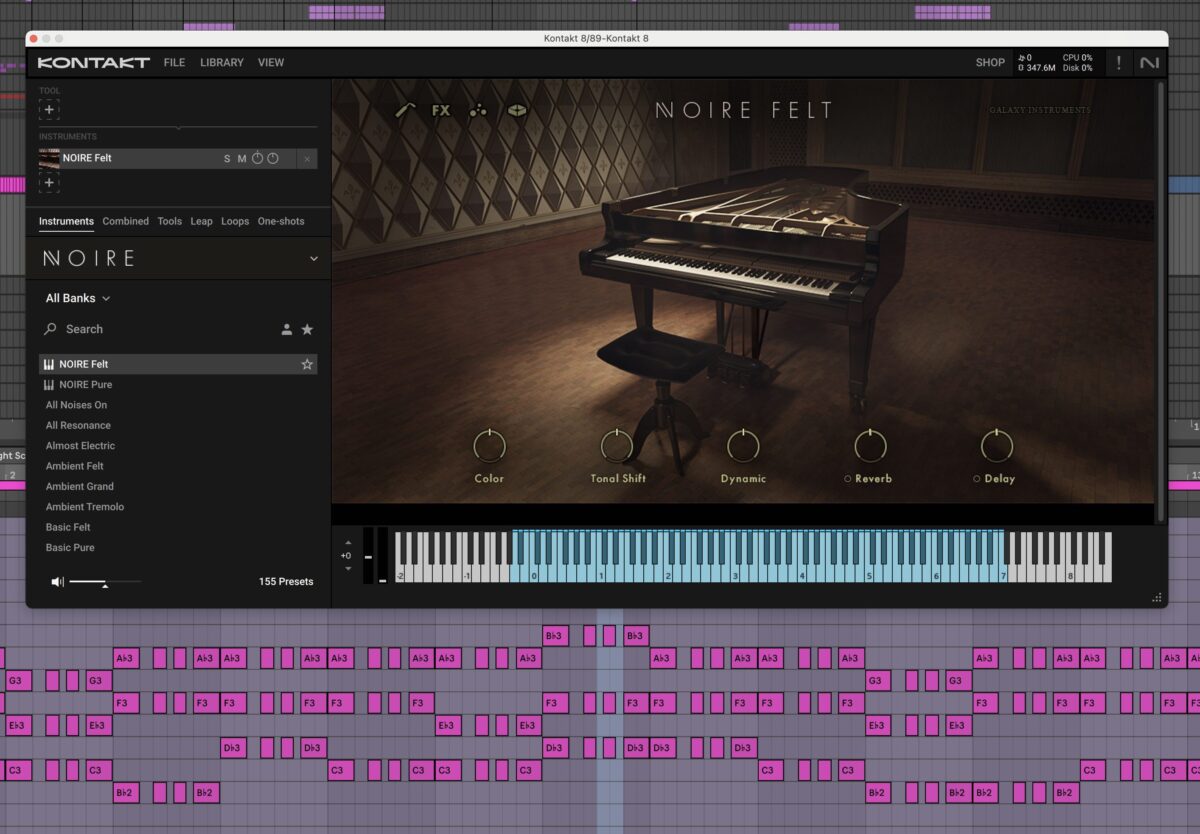Select the All Resonance preset
Image resolution: width=1200 pixels, height=834 pixels.
(x=178, y=425)
